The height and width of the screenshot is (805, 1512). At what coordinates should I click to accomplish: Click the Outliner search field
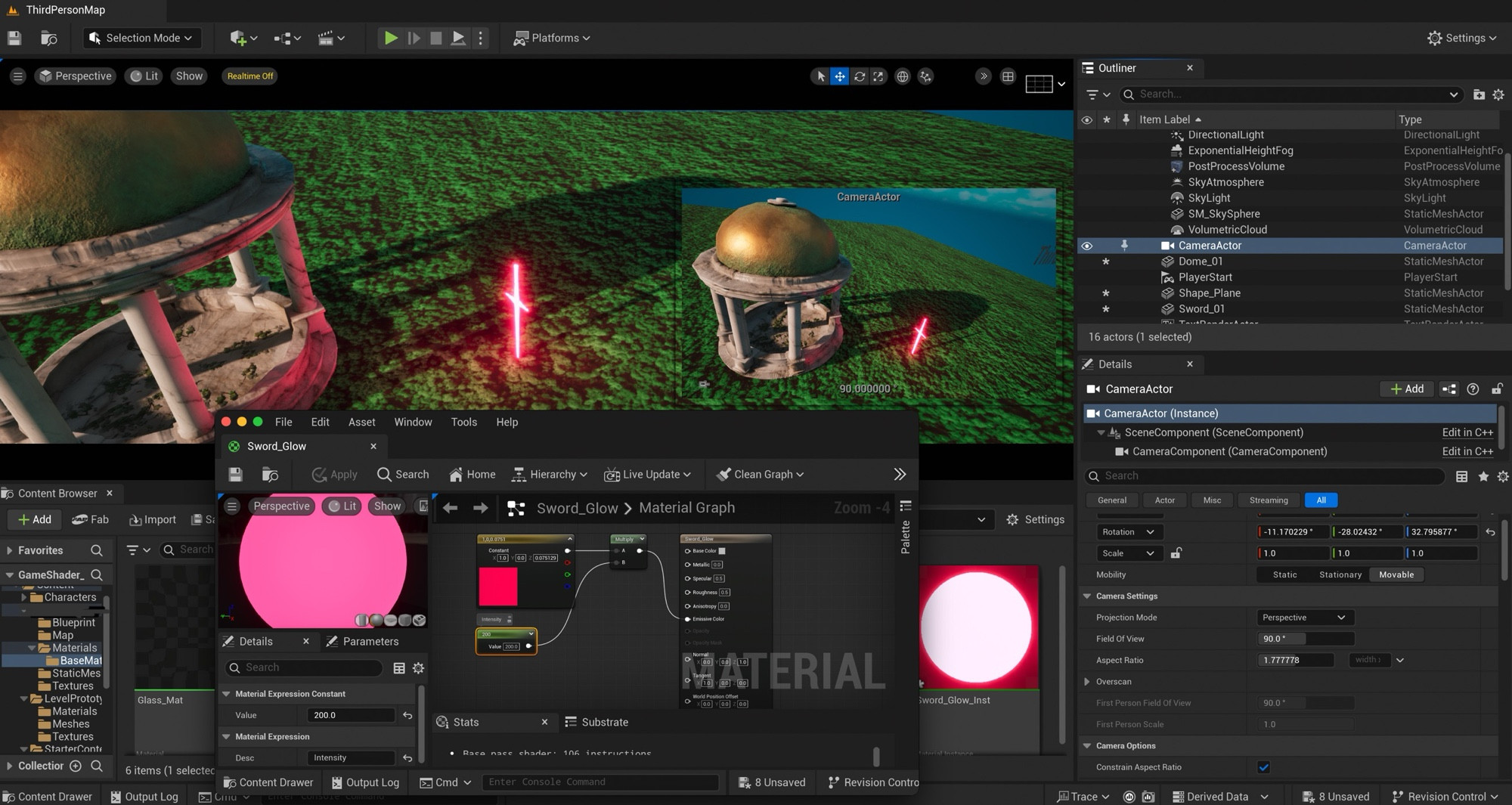tap(1290, 94)
